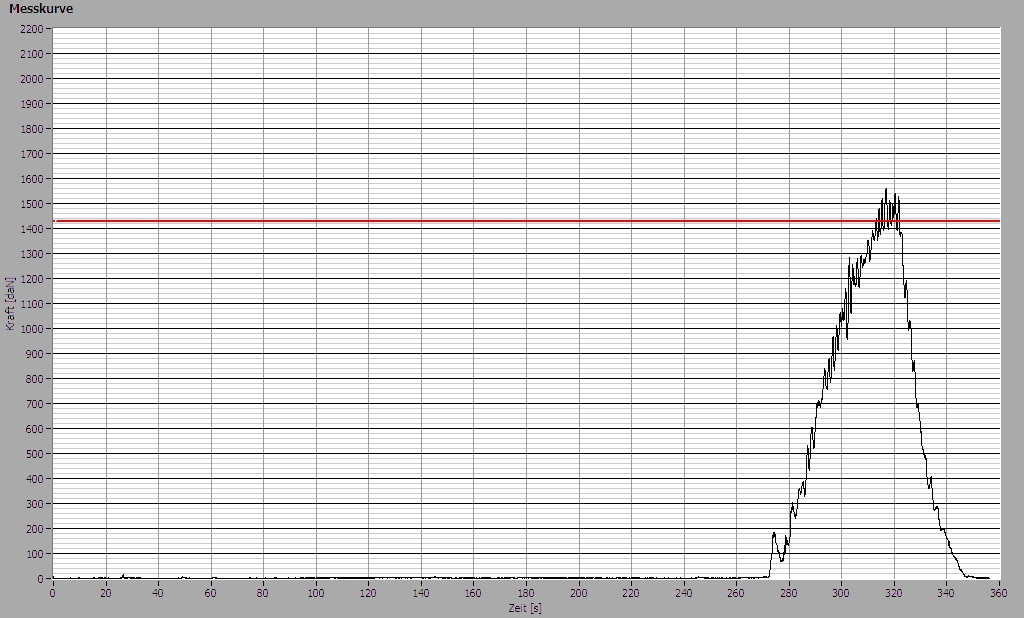The width and height of the screenshot is (1024, 618).
Task: Click the 60 tick label on time axis
Action: coord(210,593)
